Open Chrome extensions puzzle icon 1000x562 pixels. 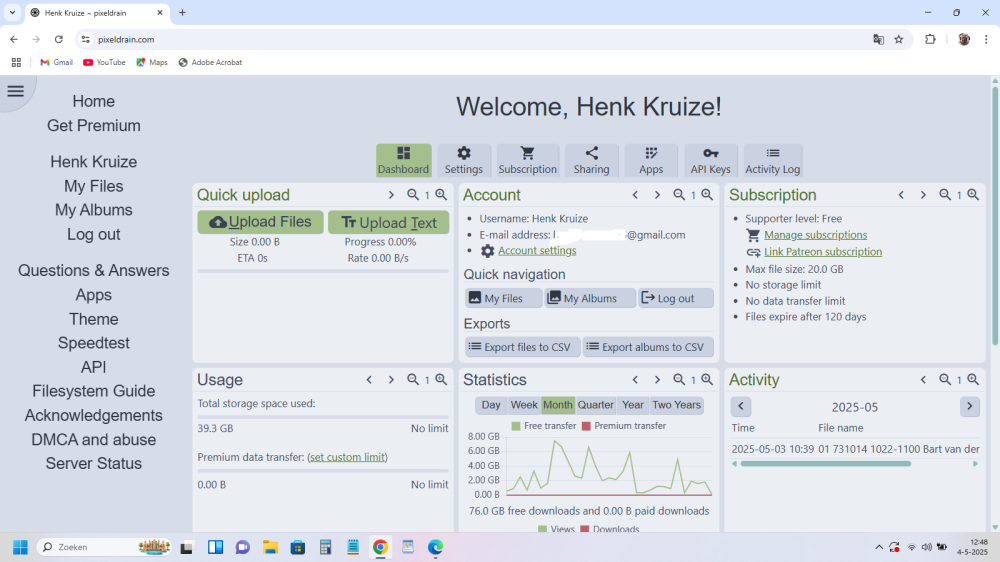(x=930, y=39)
